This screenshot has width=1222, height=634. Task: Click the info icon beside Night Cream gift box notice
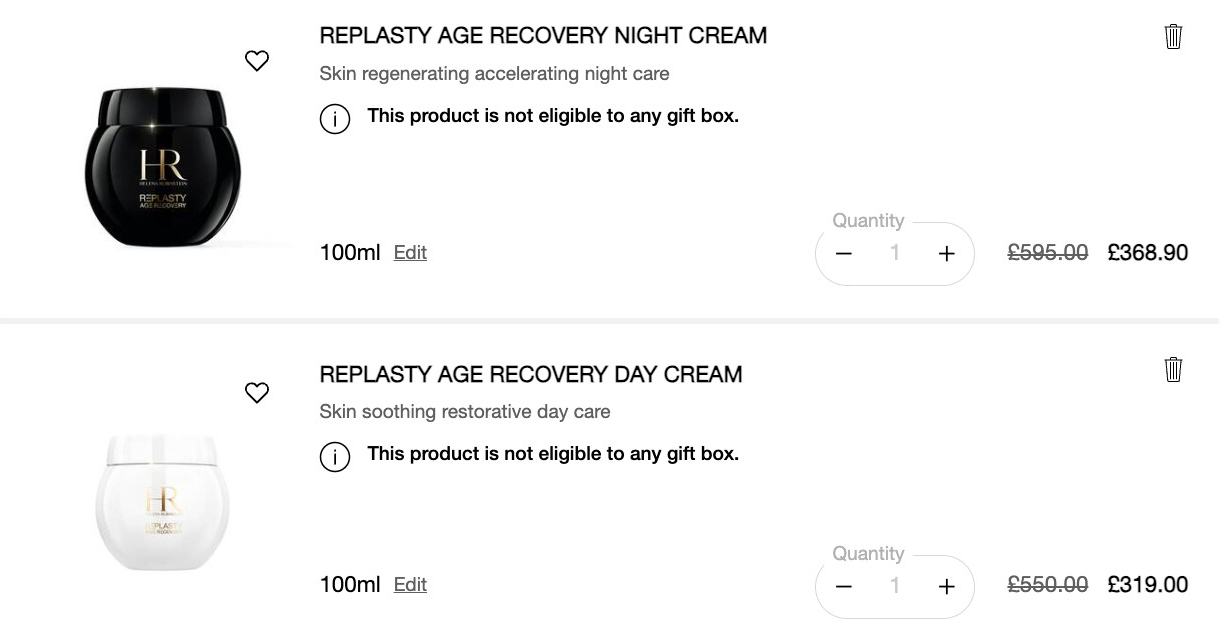[x=335, y=119]
